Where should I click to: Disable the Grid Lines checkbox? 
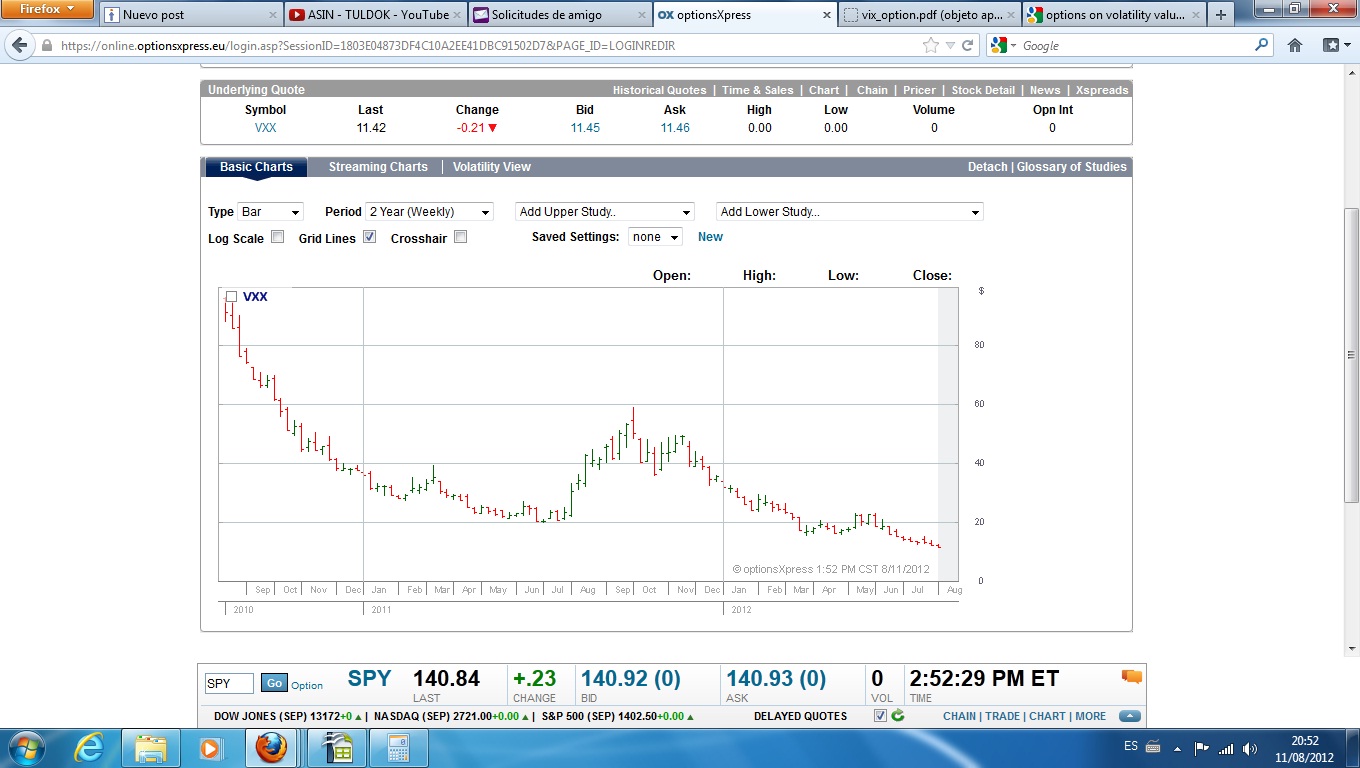(x=370, y=237)
